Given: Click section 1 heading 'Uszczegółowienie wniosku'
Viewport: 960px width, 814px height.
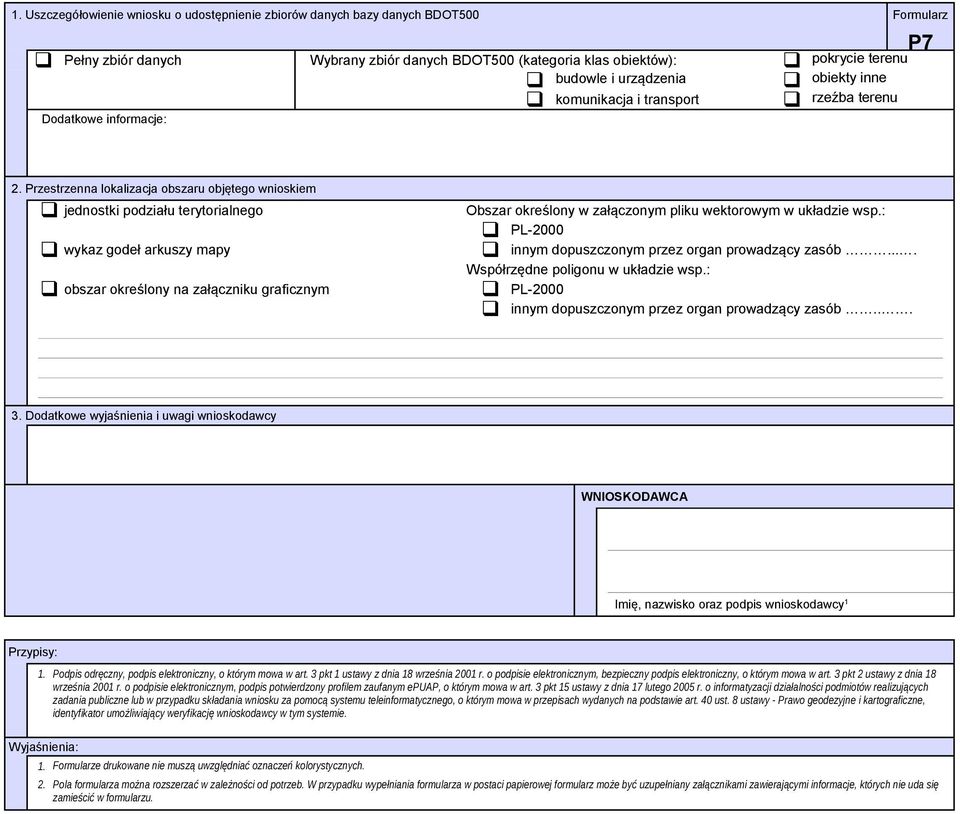Looking at the screenshot, I should tap(245, 15).
